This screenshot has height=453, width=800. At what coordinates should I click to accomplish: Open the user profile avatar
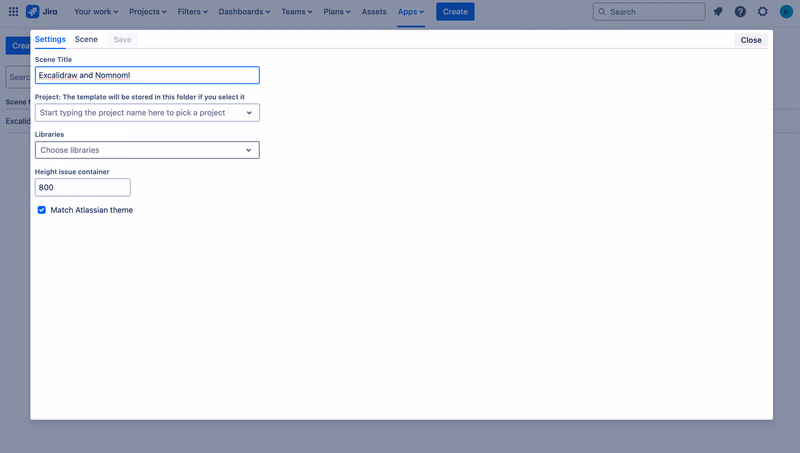[x=786, y=11]
